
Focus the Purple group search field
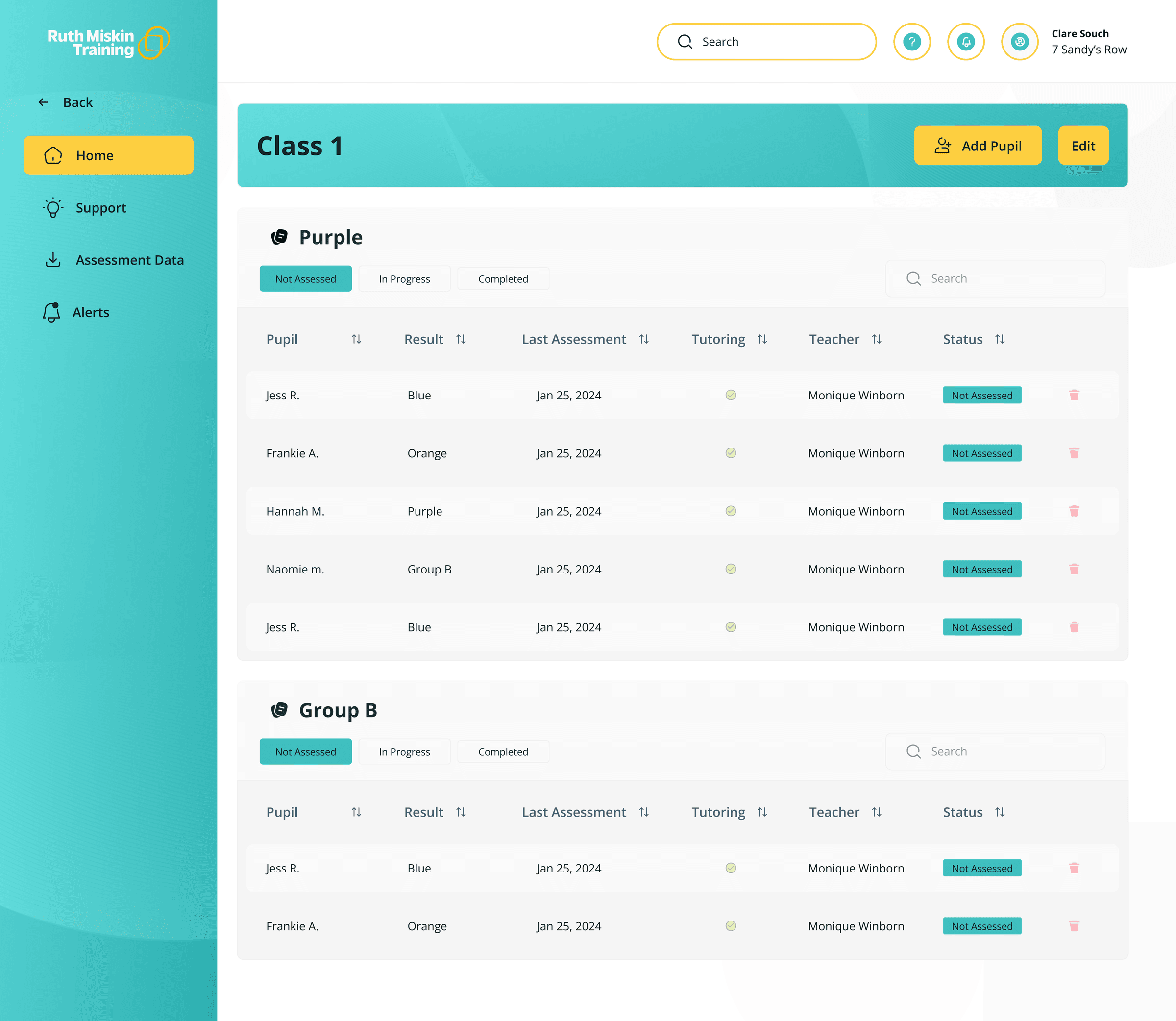click(x=995, y=278)
